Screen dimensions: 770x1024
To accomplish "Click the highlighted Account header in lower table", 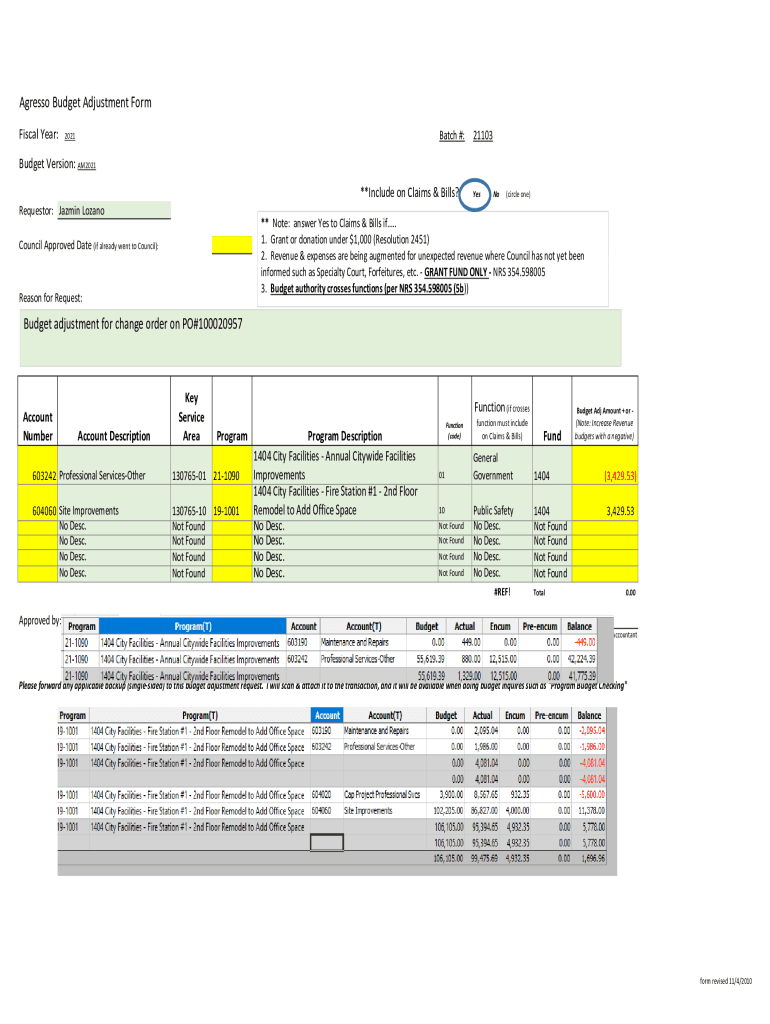I will coord(327,716).
